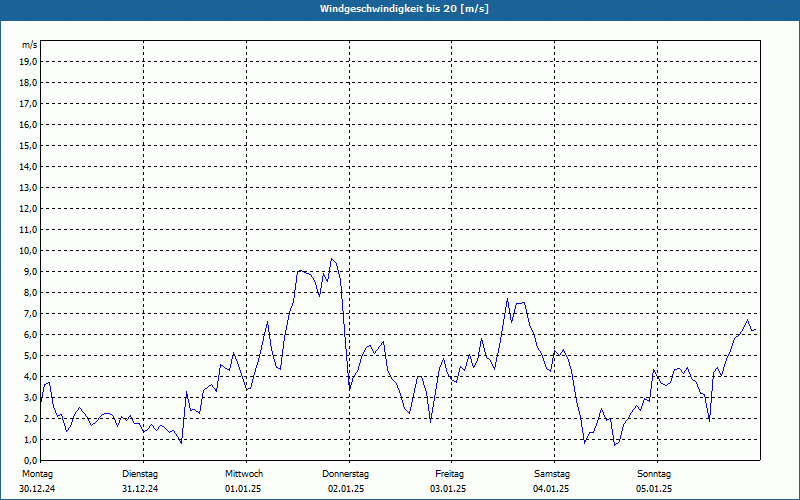The image size is (800, 500).
Task: Click the 'Donnerstag' day label
Action: pos(345,474)
